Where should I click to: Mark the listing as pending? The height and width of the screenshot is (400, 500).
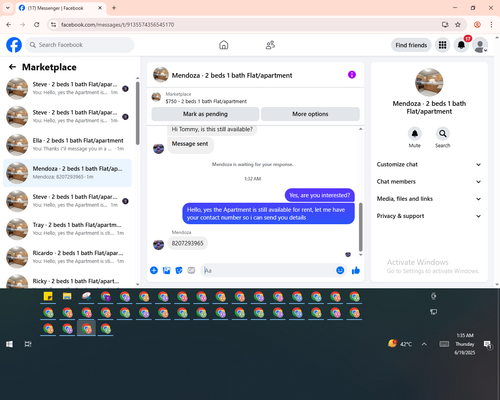point(205,114)
